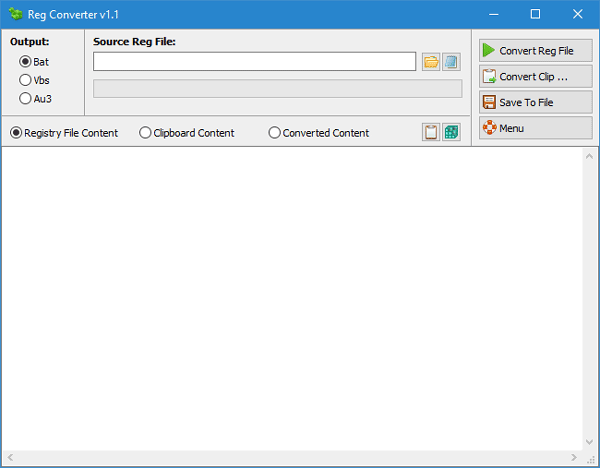Focus the Source Reg File input field

[254, 62]
